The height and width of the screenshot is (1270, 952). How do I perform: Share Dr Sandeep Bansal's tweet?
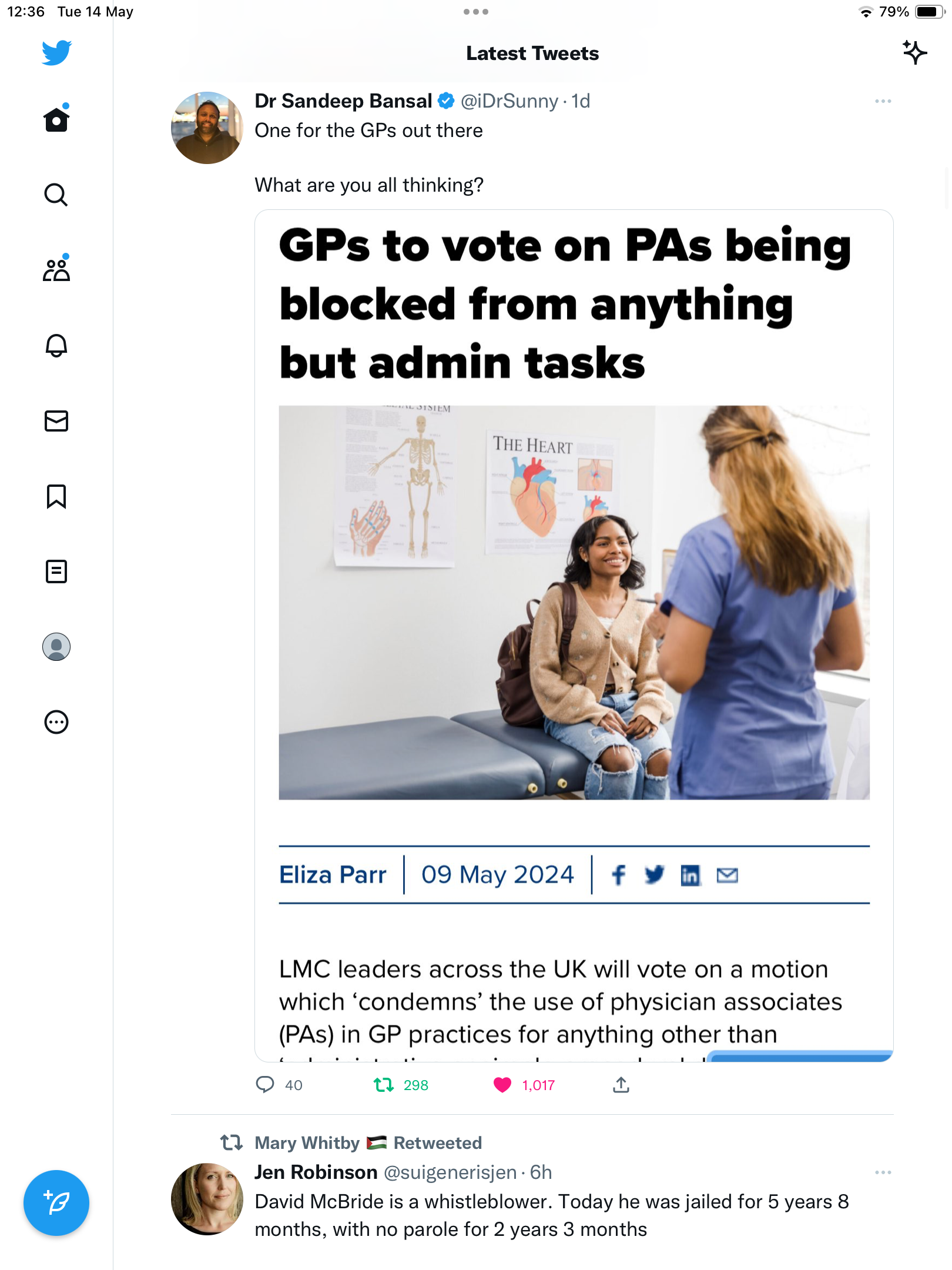621,1085
